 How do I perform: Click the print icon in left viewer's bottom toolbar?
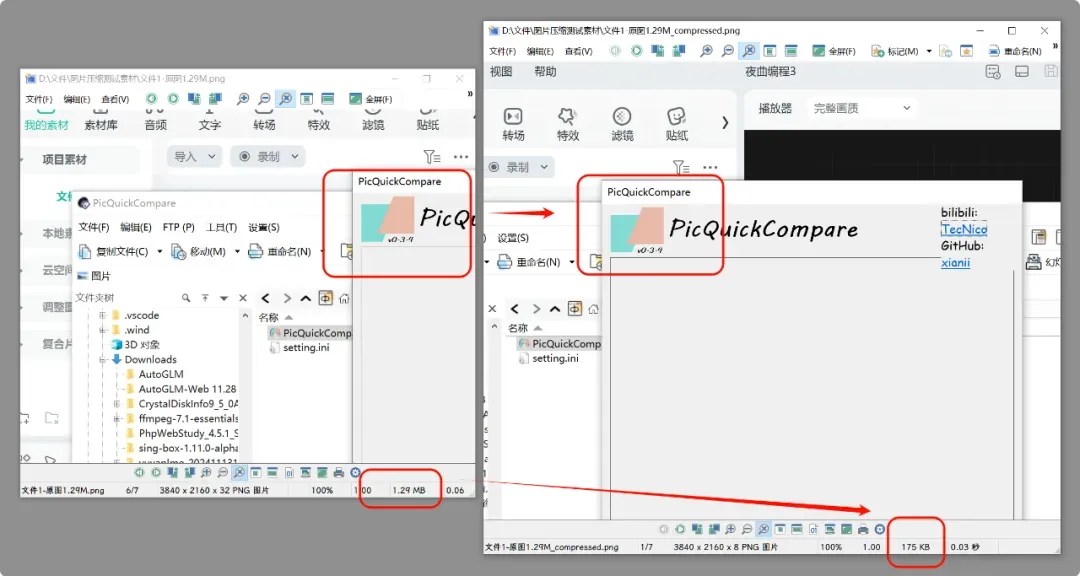[338, 473]
